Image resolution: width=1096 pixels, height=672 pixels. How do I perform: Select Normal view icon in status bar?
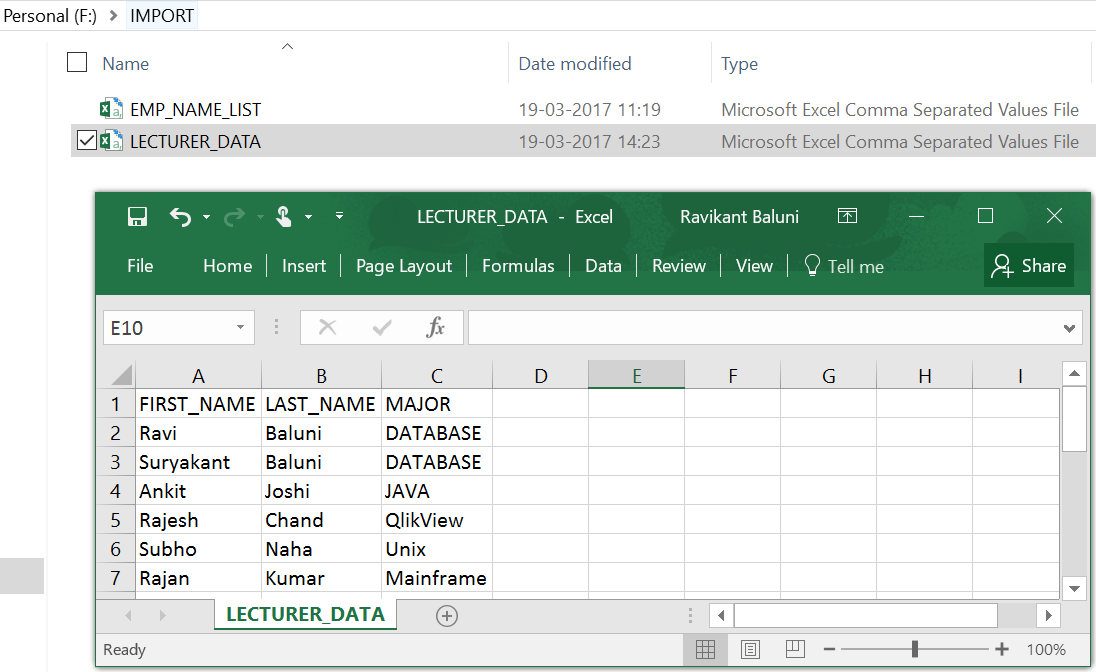pos(705,650)
